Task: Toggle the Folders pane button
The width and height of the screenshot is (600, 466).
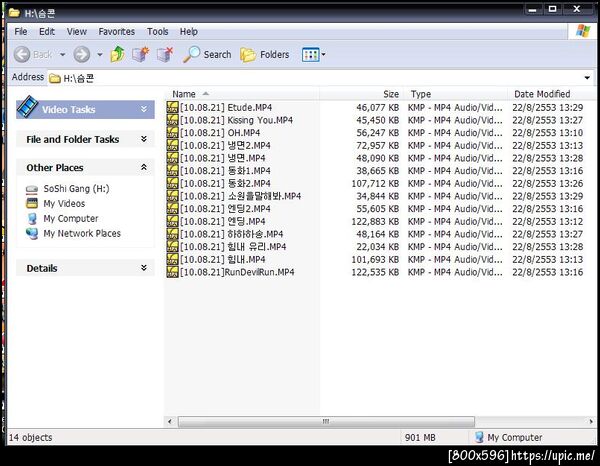Action: pyautogui.click(x=264, y=54)
